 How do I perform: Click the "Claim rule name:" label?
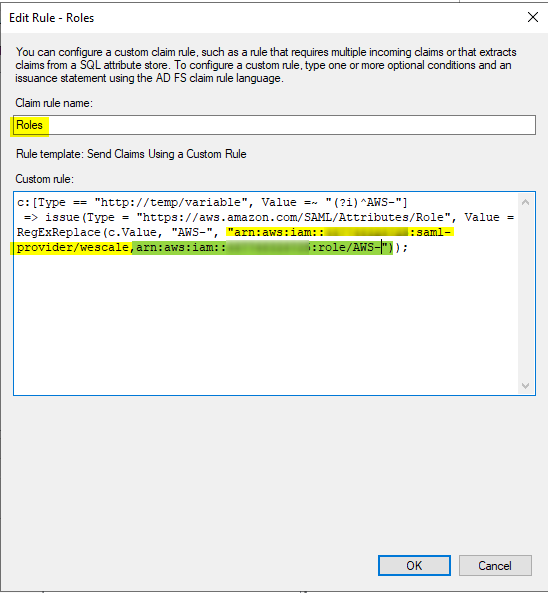pyautogui.click(x=54, y=103)
